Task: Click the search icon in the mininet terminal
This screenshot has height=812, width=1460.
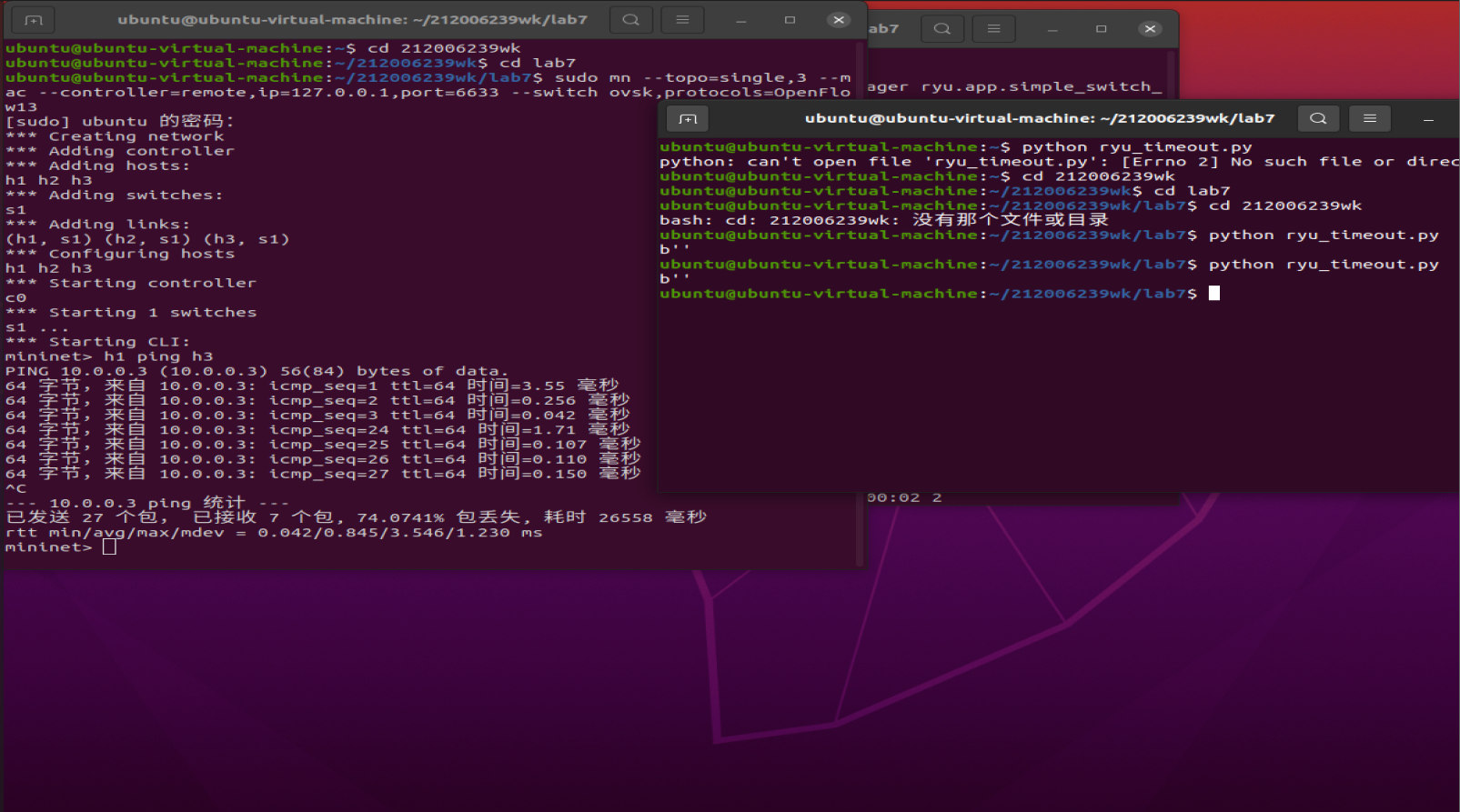Action: [630, 19]
